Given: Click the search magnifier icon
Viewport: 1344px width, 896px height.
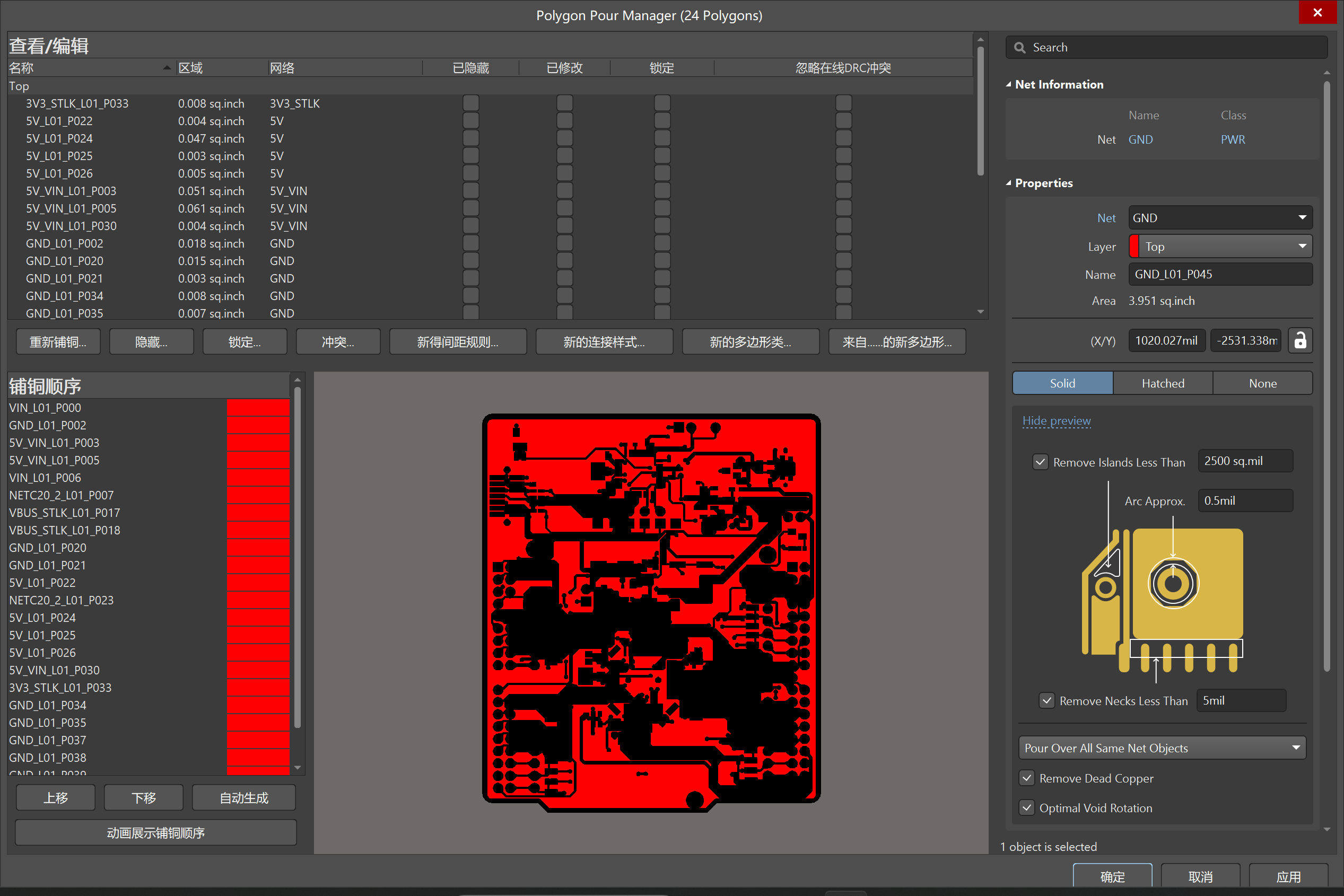Looking at the screenshot, I should click(1020, 48).
